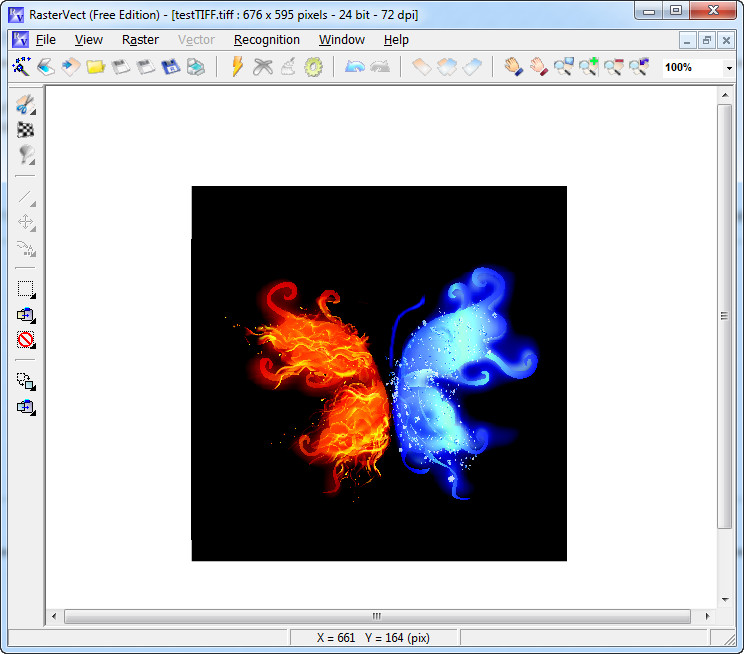Select the hand tool with red cuff

point(539,67)
